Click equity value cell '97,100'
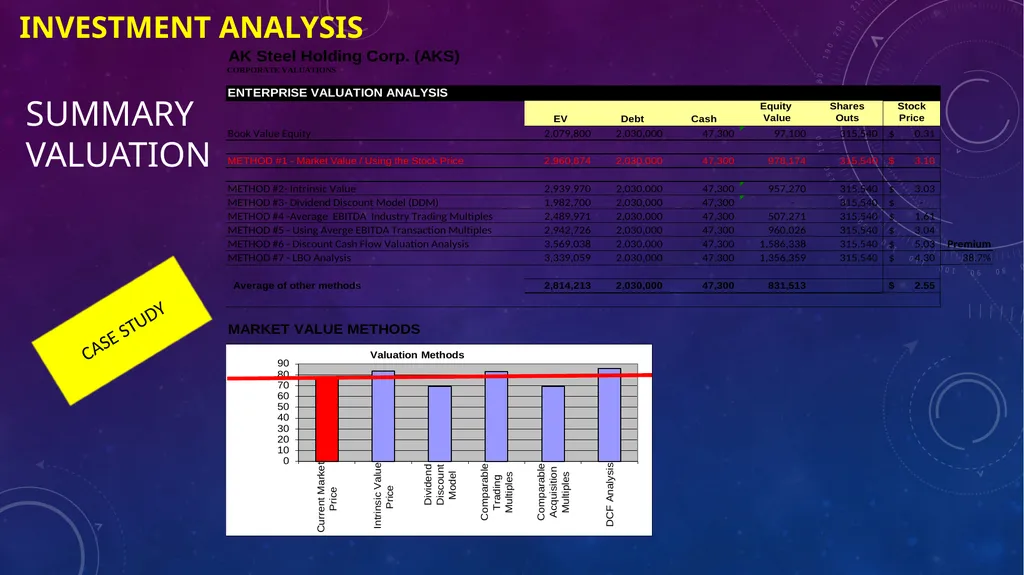The image size is (1024, 575). [790, 133]
